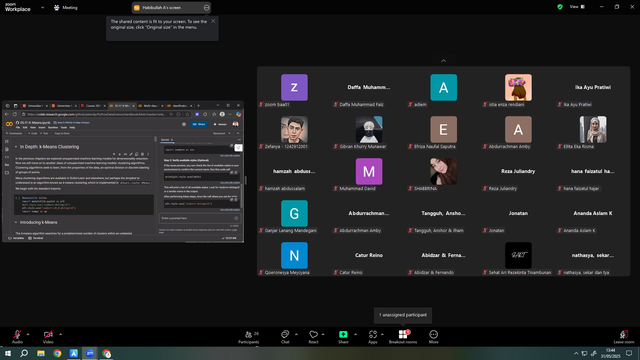Select Ananda Aslam K's participant tile
The image size is (640, 360).
pos(593,213)
